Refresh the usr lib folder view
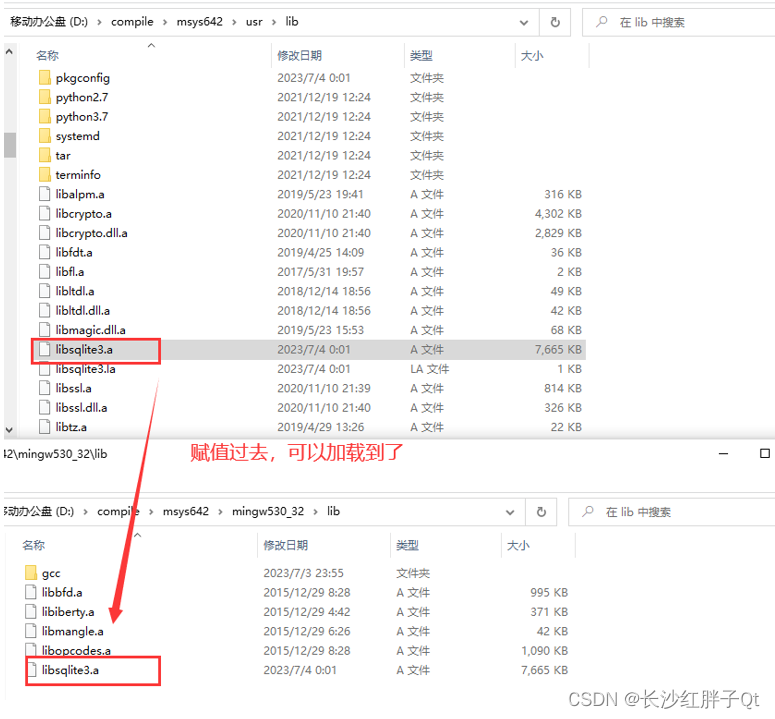The width and height of the screenshot is (775, 719). click(x=555, y=22)
